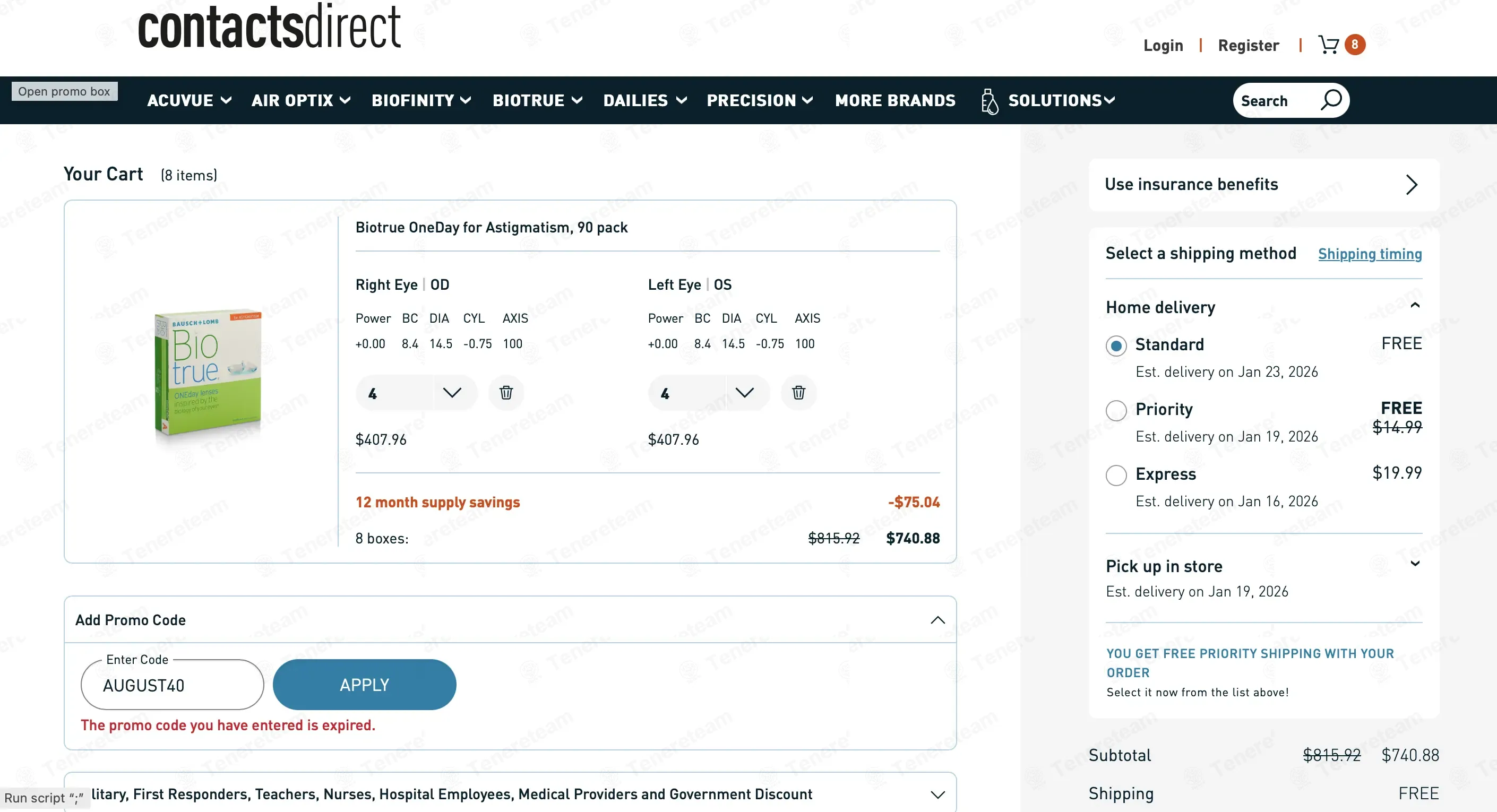The width and height of the screenshot is (1497, 812).
Task: Delete the Right Eye lenses with the trash icon
Action: click(505, 393)
